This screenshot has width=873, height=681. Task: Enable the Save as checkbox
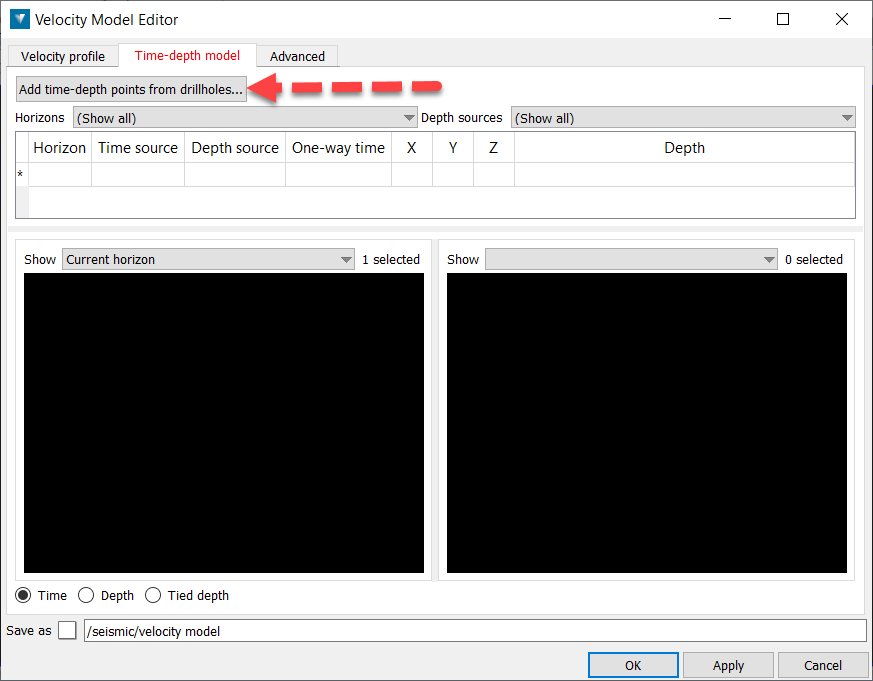(67, 630)
